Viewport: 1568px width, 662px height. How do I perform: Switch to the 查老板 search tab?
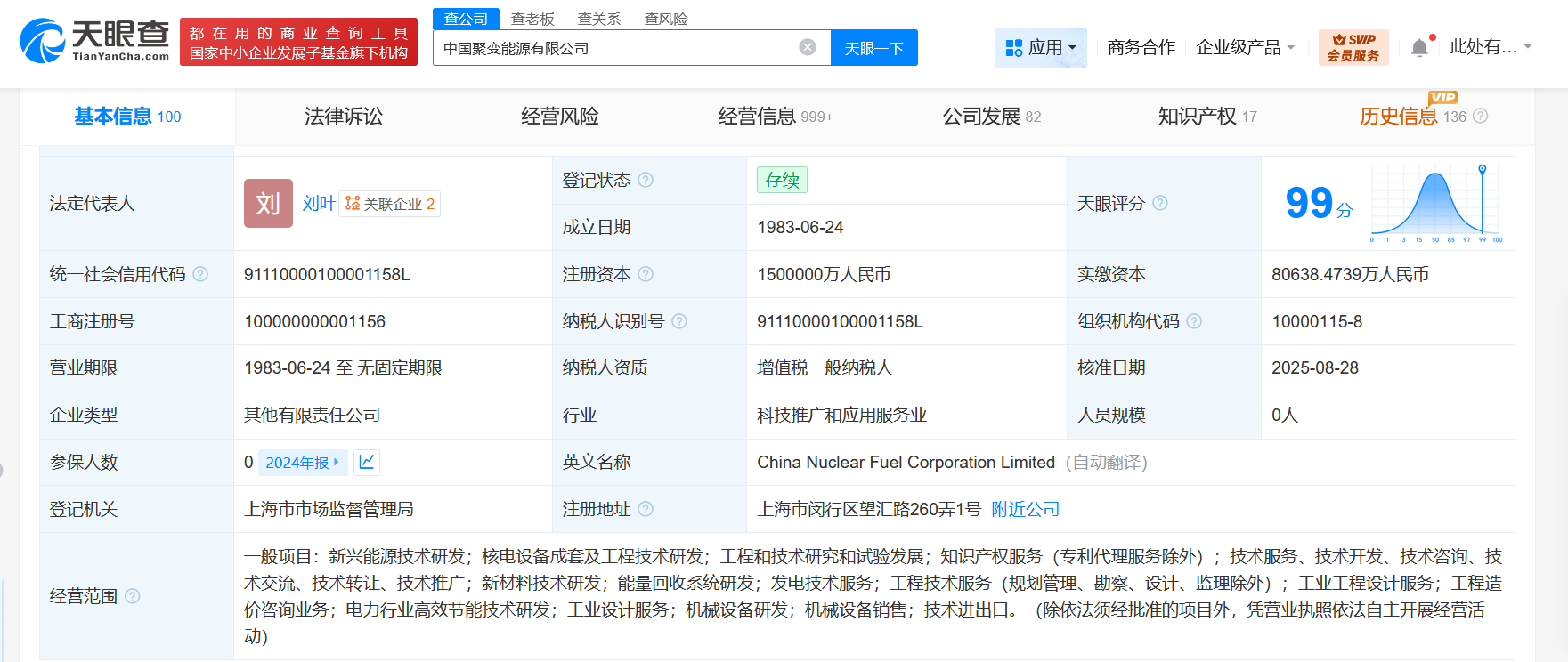(532, 19)
